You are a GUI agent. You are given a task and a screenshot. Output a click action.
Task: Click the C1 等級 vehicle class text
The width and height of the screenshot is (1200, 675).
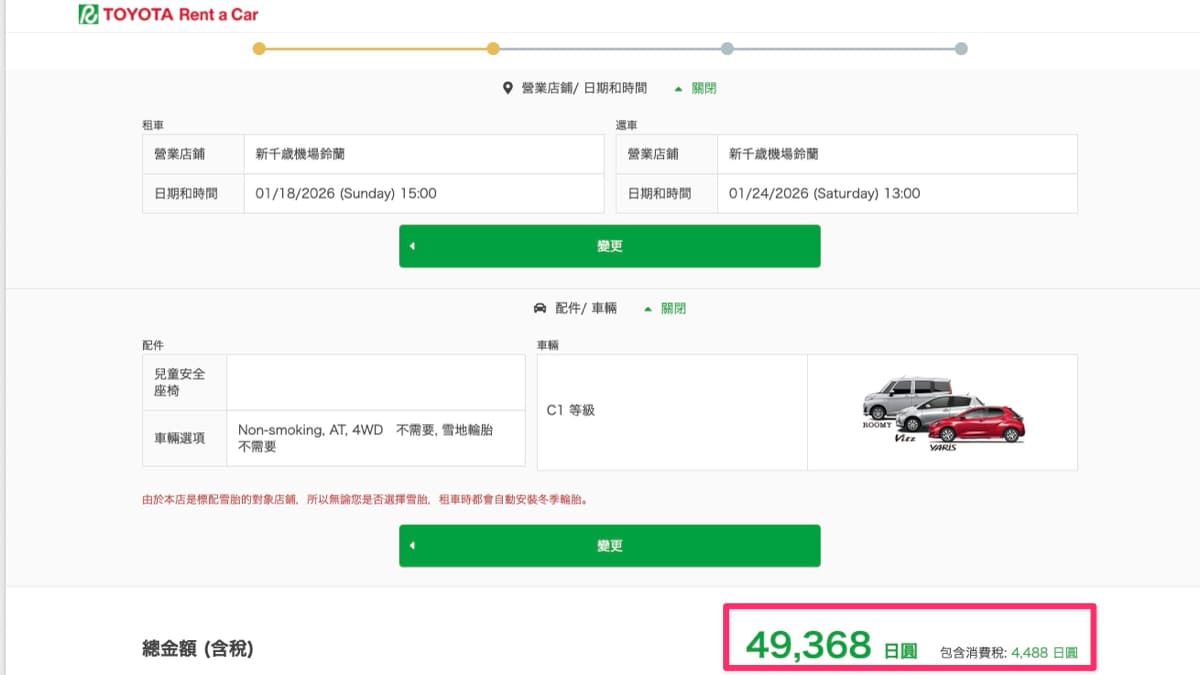[x=571, y=410]
